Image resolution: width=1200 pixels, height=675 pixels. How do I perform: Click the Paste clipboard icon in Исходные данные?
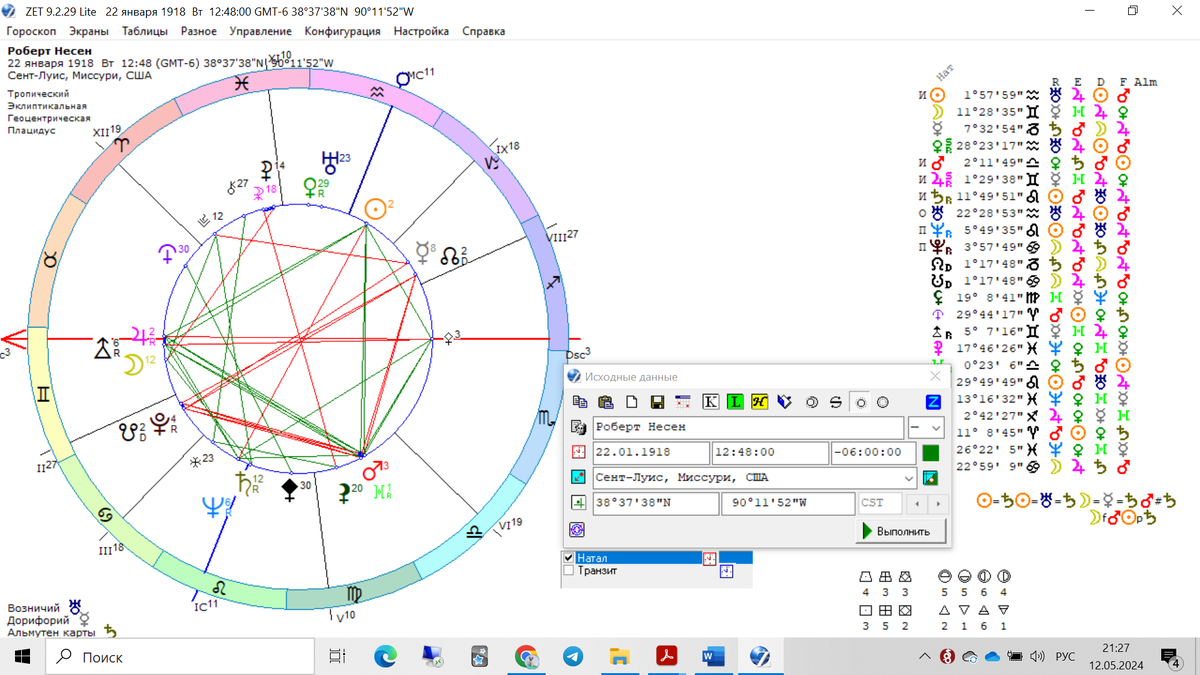[x=605, y=402]
